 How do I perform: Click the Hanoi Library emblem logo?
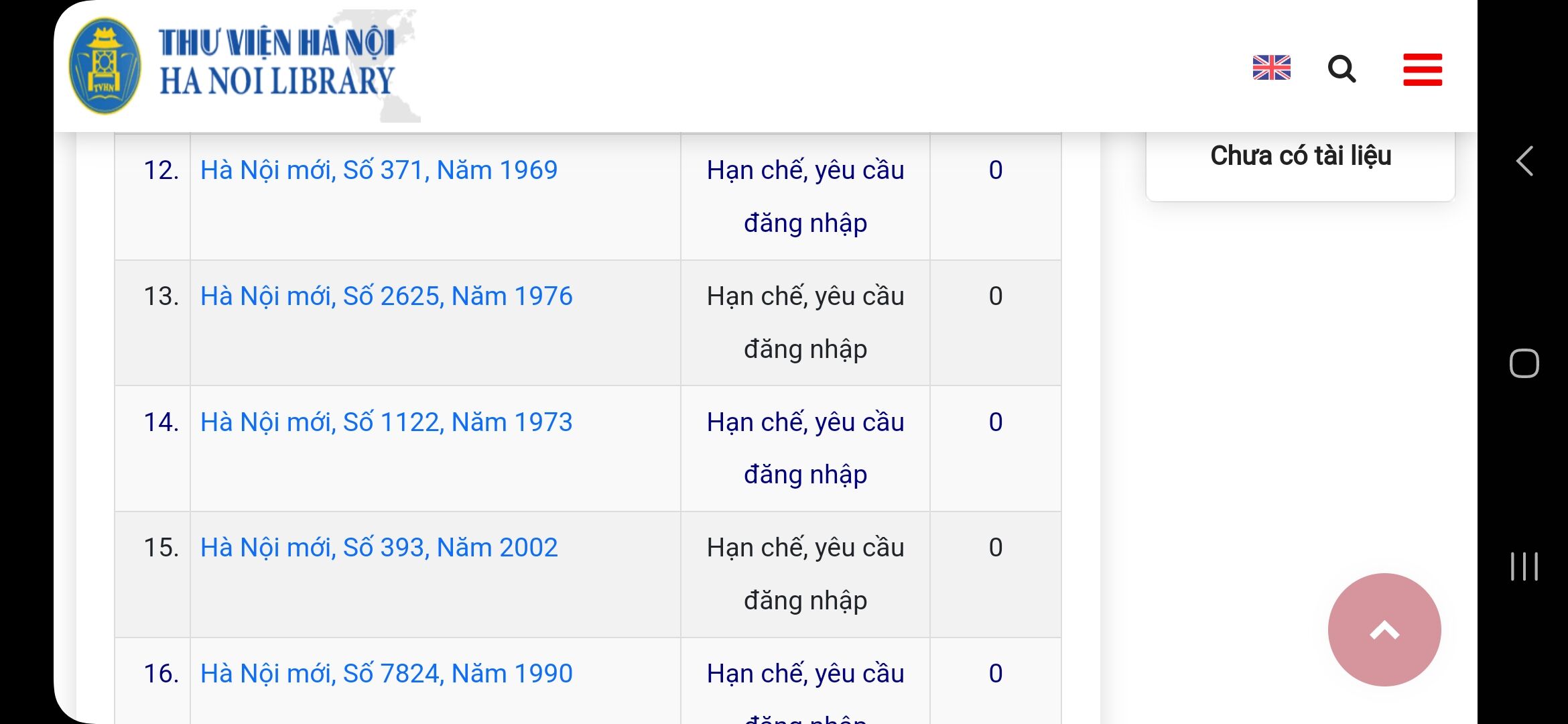click(x=105, y=66)
